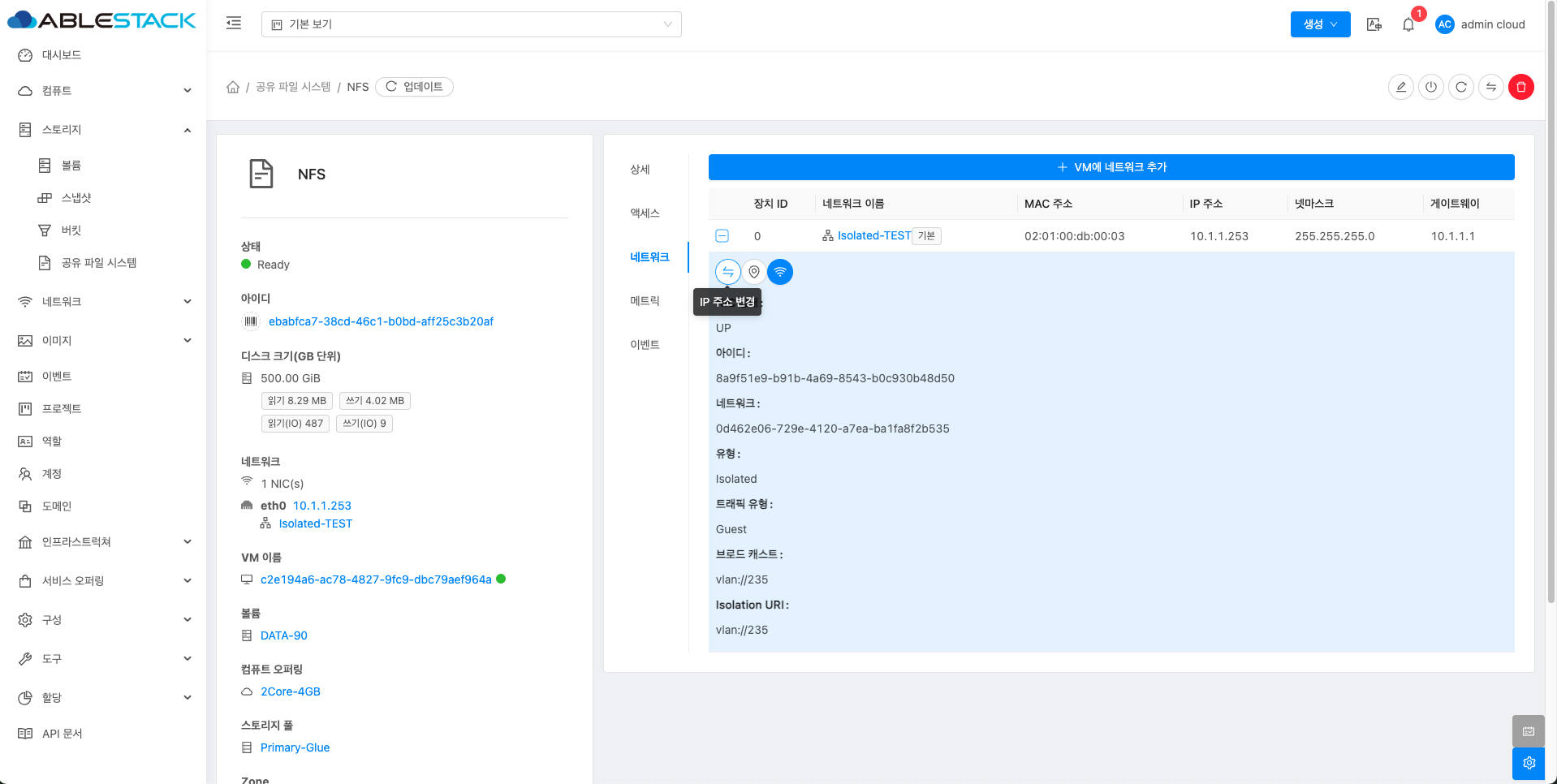The width and height of the screenshot is (1557, 784).
Task: Switch to the 액세스 tab
Action: coord(645,213)
